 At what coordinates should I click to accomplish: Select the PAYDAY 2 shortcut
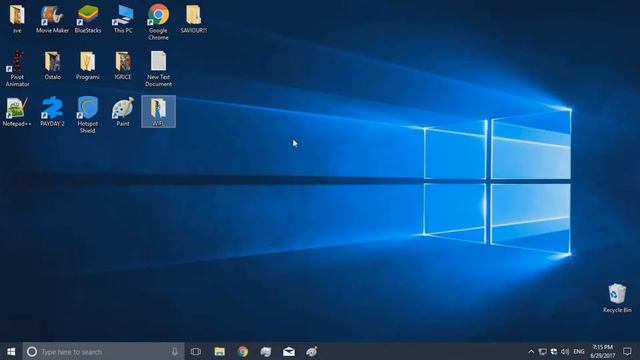(52, 112)
